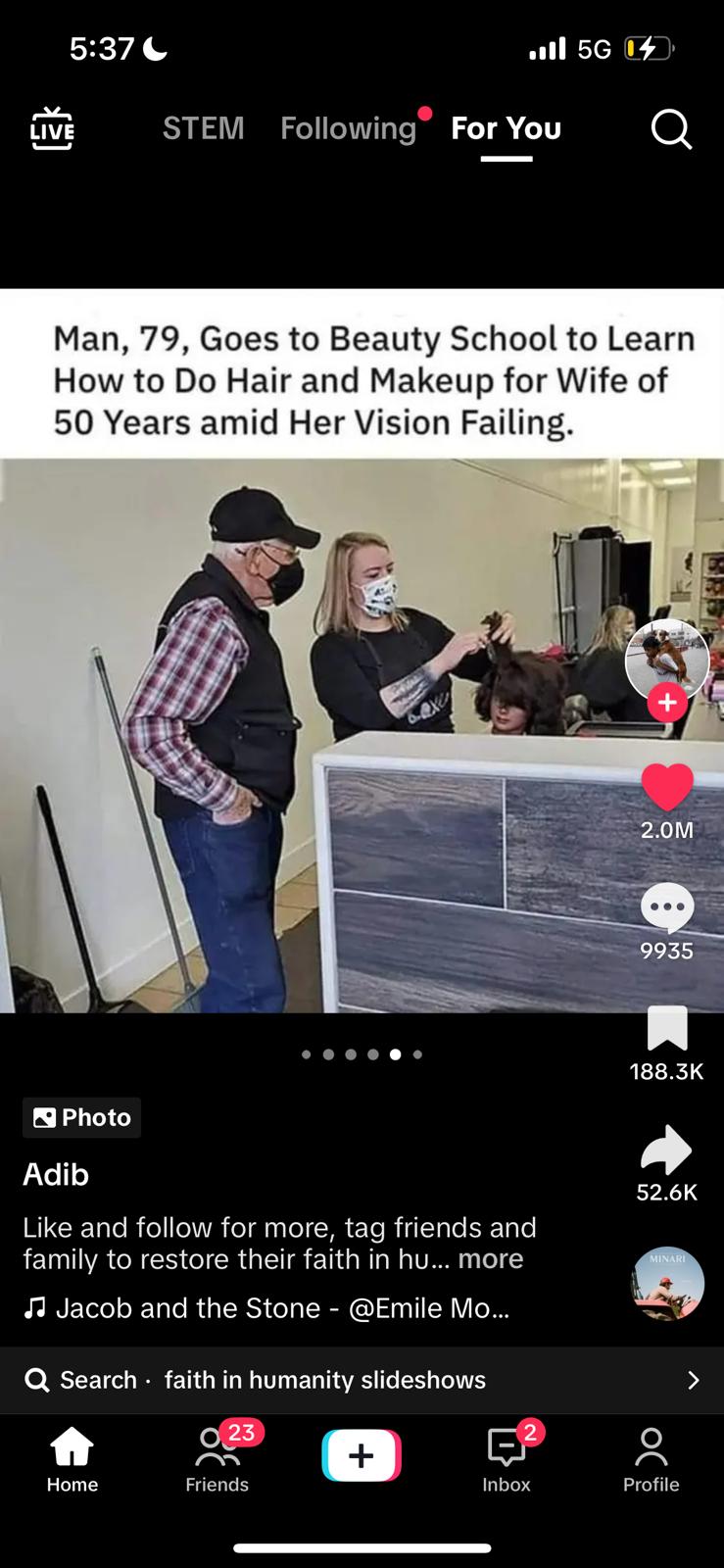Screen dimensions: 724x1568
Task: Select the For You tab
Action: coord(507,128)
